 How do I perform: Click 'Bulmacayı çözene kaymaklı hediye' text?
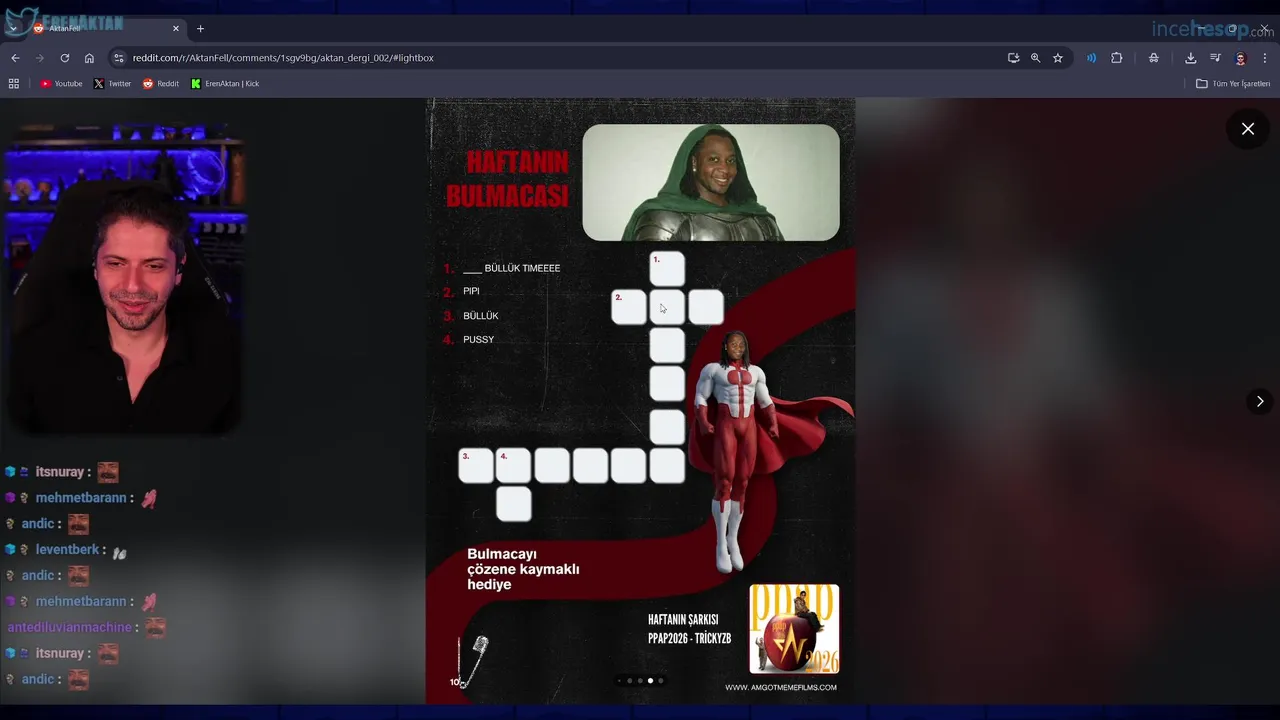pyautogui.click(x=523, y=569)
